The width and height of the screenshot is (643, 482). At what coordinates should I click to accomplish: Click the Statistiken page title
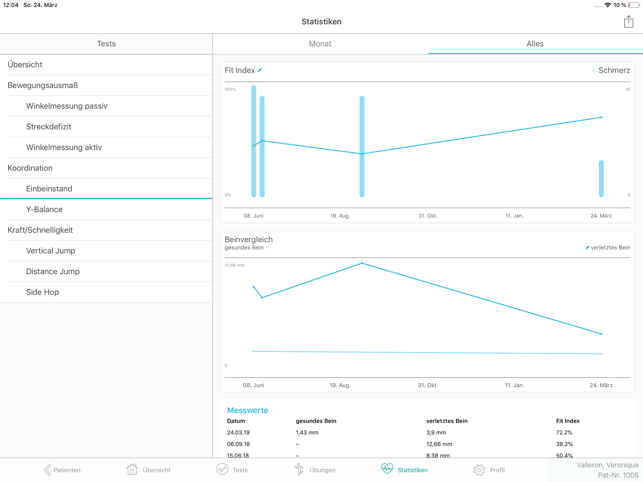click(x=321, y=22)
